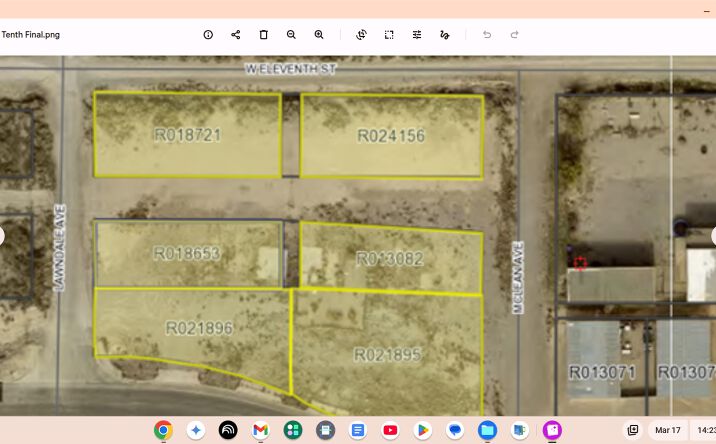Open quick settings from the clock
Screen dimensions: 716x444
click(704, 430)
